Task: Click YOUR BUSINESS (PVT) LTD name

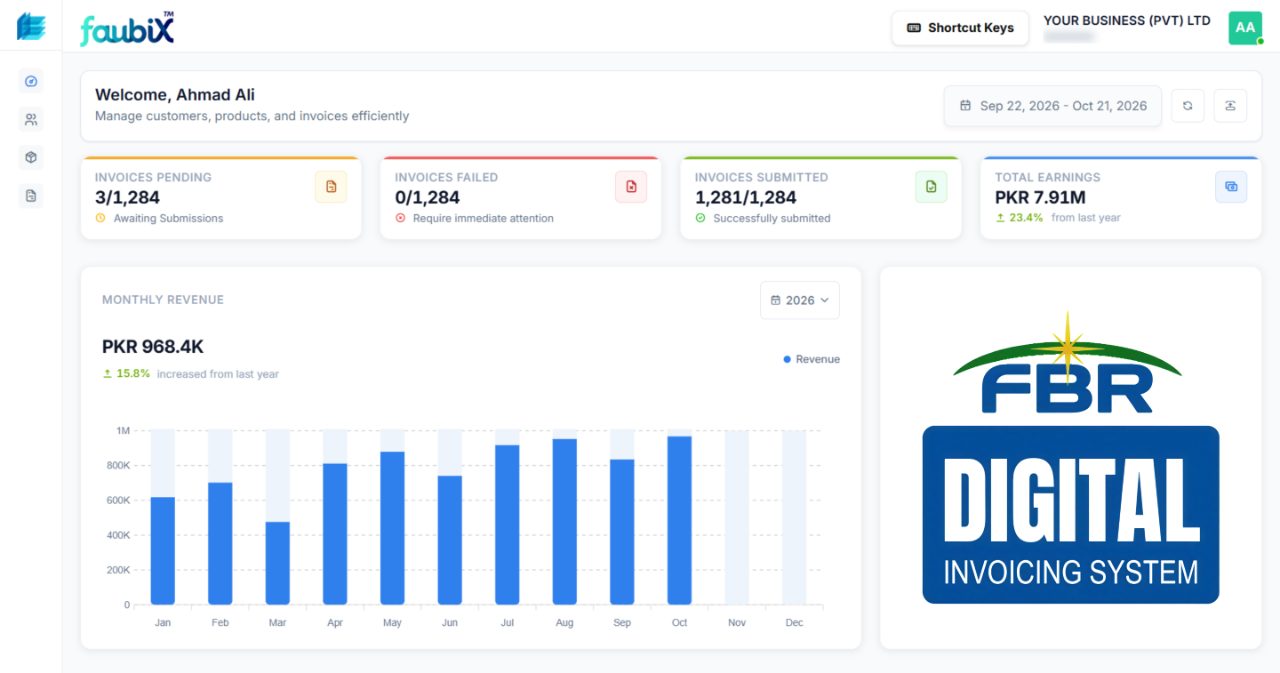Action: pos(1127,20)
